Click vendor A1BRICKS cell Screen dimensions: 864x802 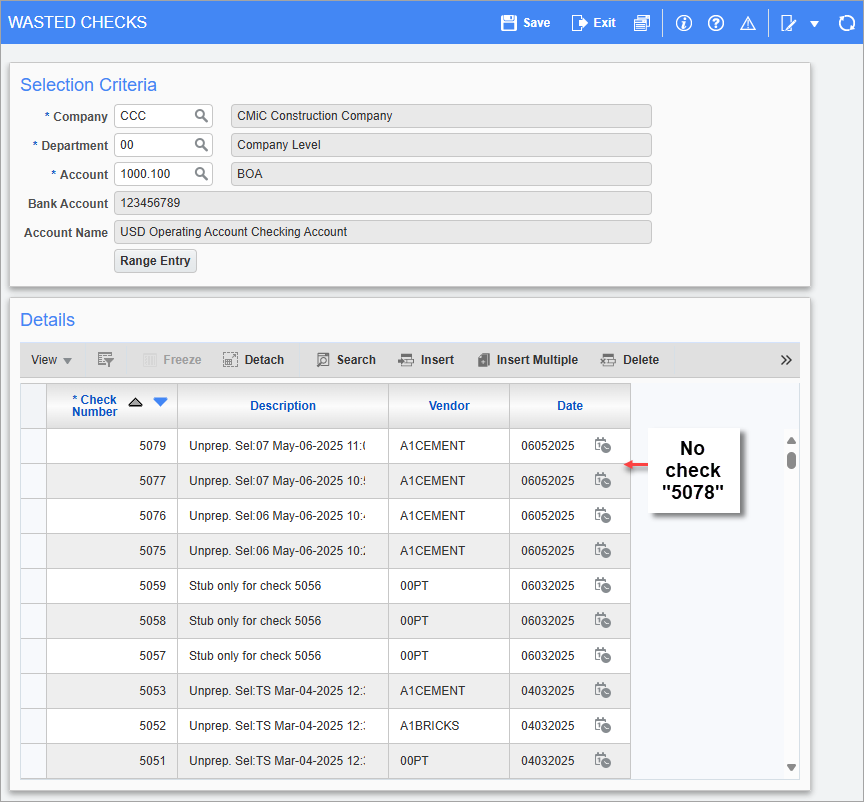point(449,725)
